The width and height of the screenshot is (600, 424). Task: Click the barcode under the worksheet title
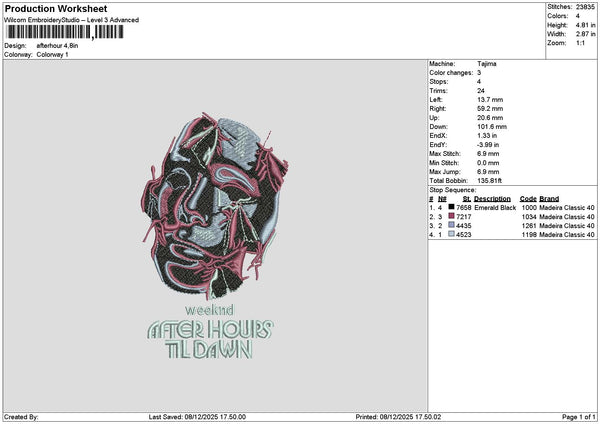65,32
